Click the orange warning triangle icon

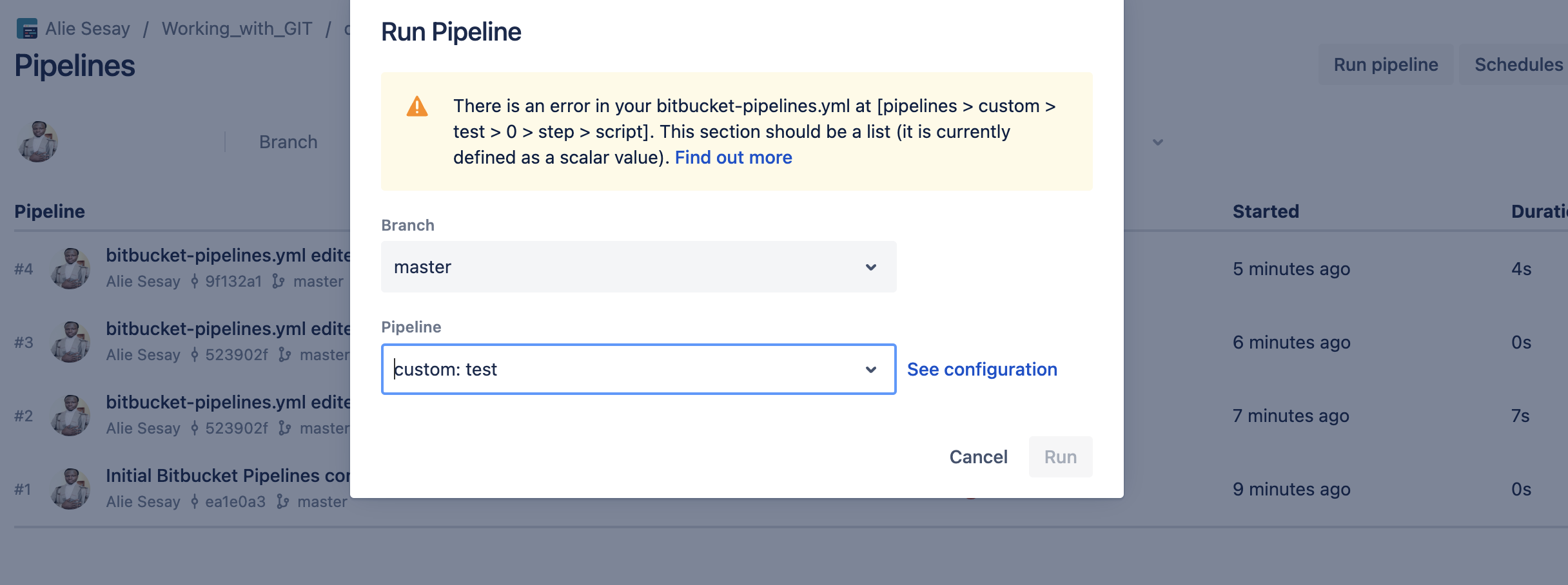click(x=417, y=106)
